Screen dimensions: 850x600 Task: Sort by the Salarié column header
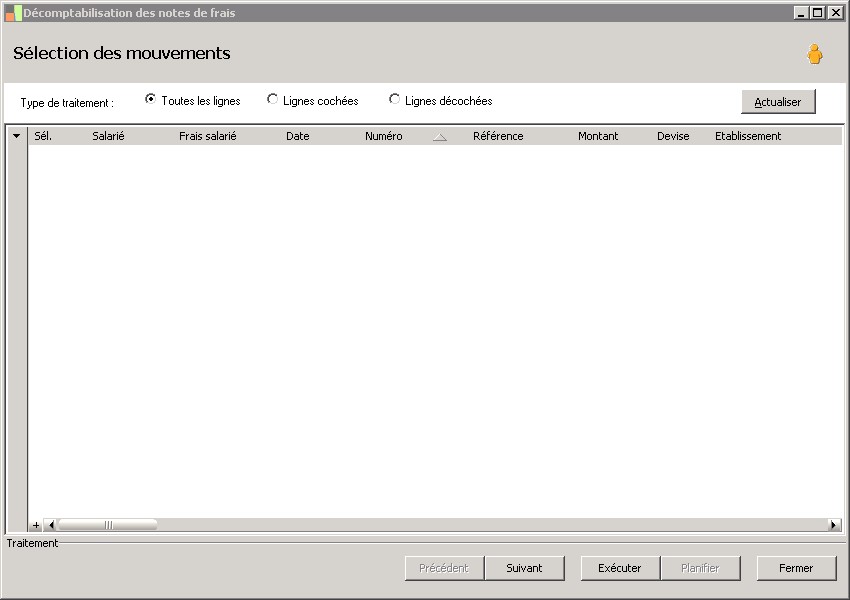click(x=108, y=136)
